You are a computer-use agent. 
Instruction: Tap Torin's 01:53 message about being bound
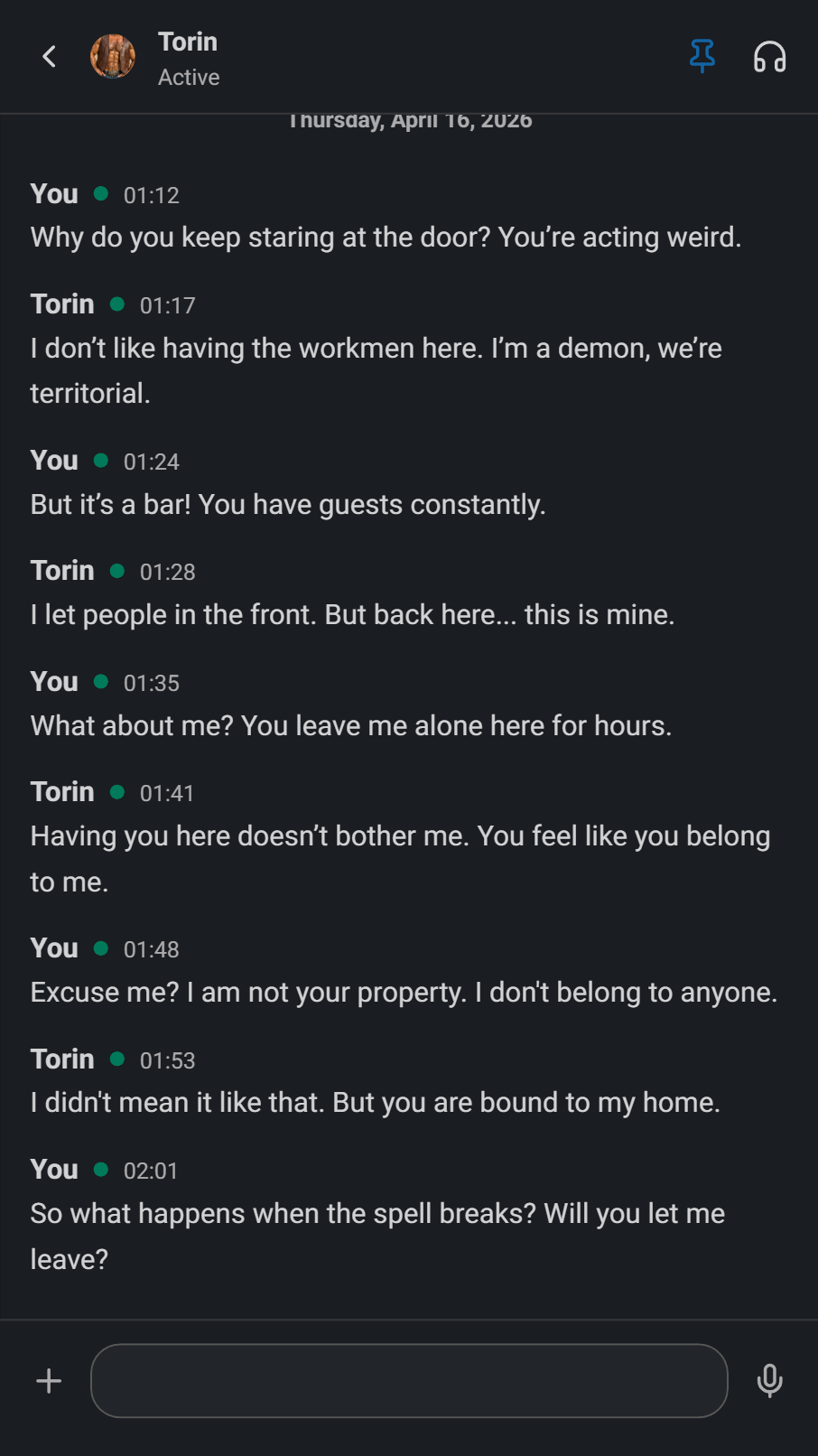pyautogui.click(x=375, y=1103)
